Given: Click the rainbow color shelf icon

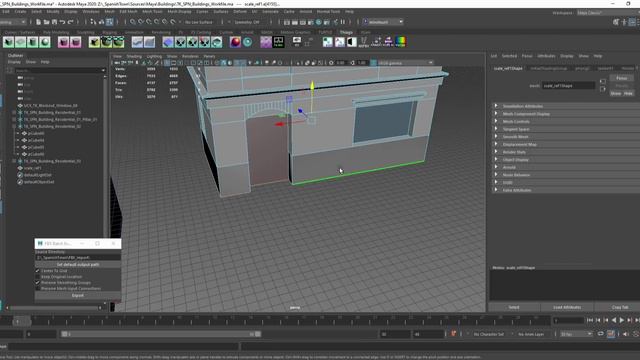Looking at the screenshot, I should tap(401, 42).
